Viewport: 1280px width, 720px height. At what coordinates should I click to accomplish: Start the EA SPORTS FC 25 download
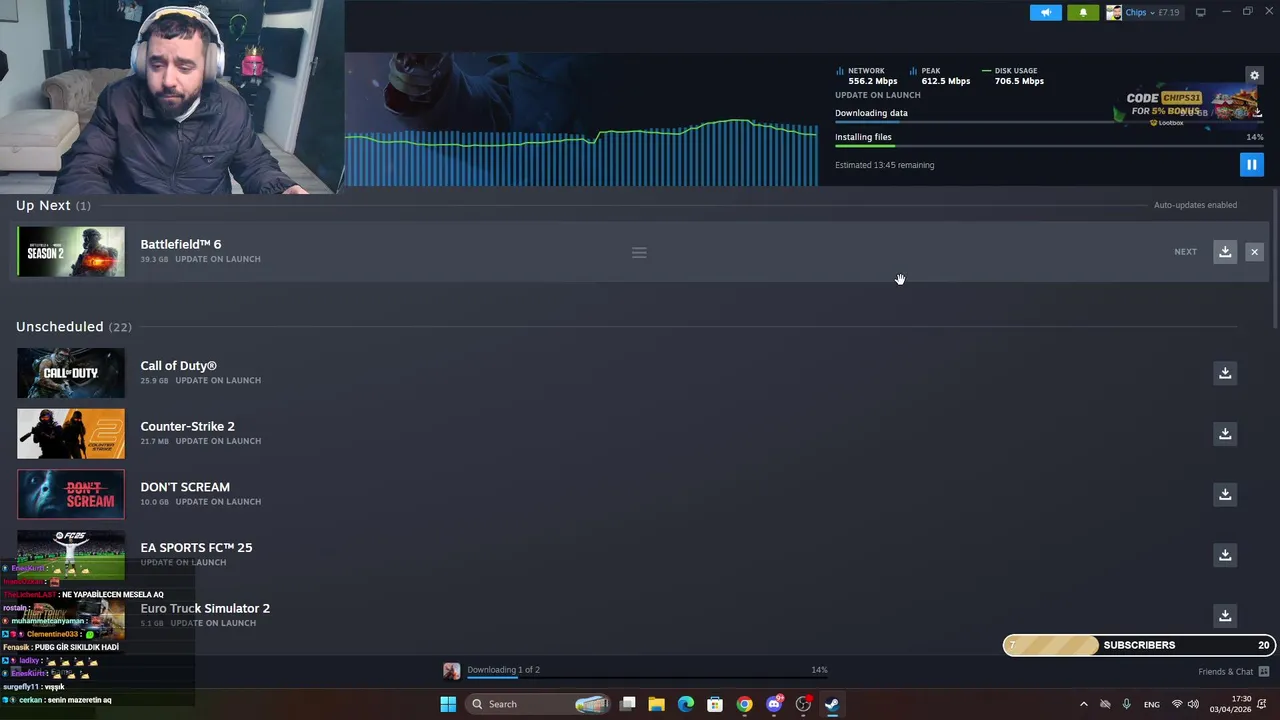[x=1225, y=555]
